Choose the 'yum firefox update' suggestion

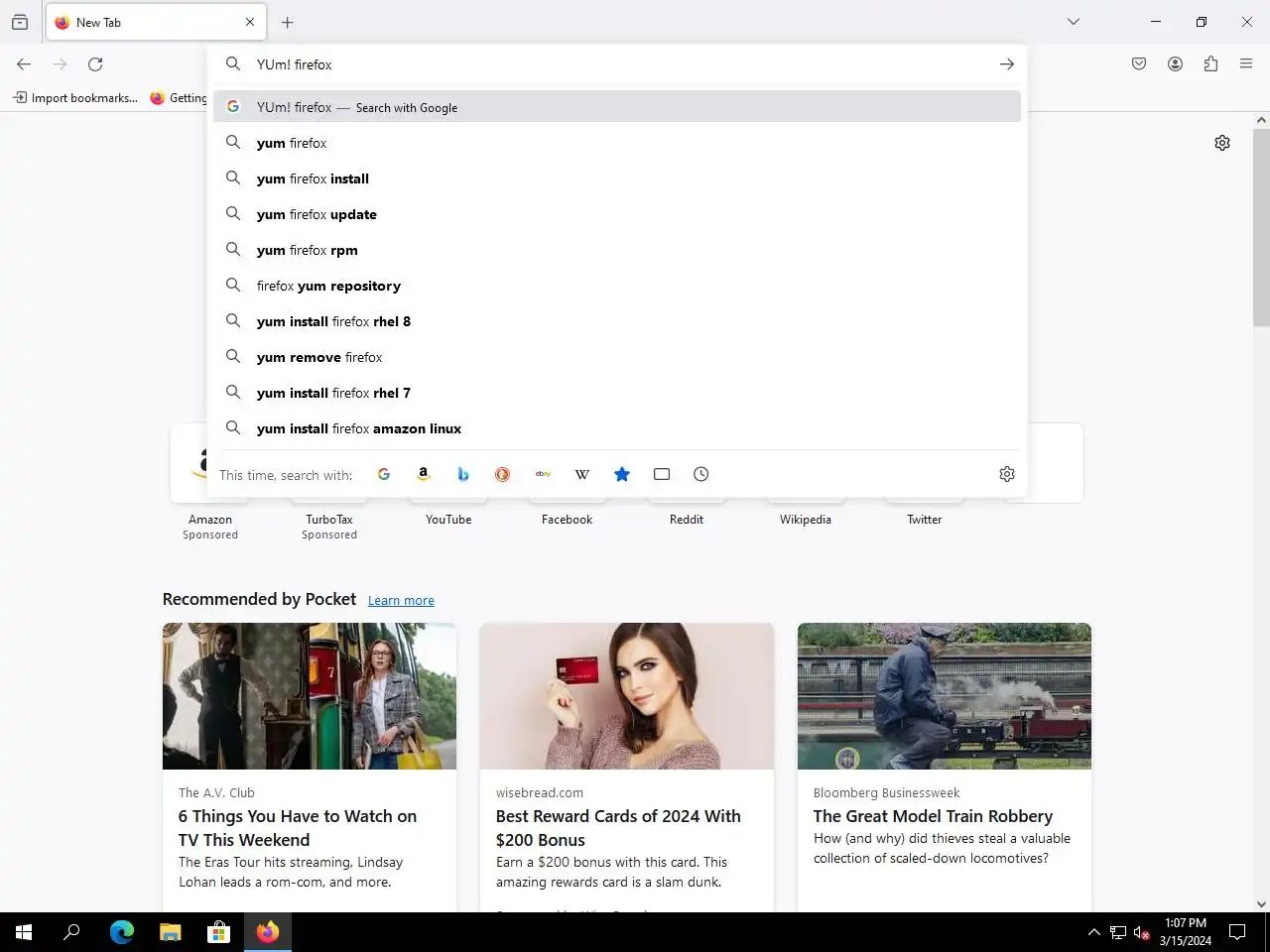[x=617, y=214]
